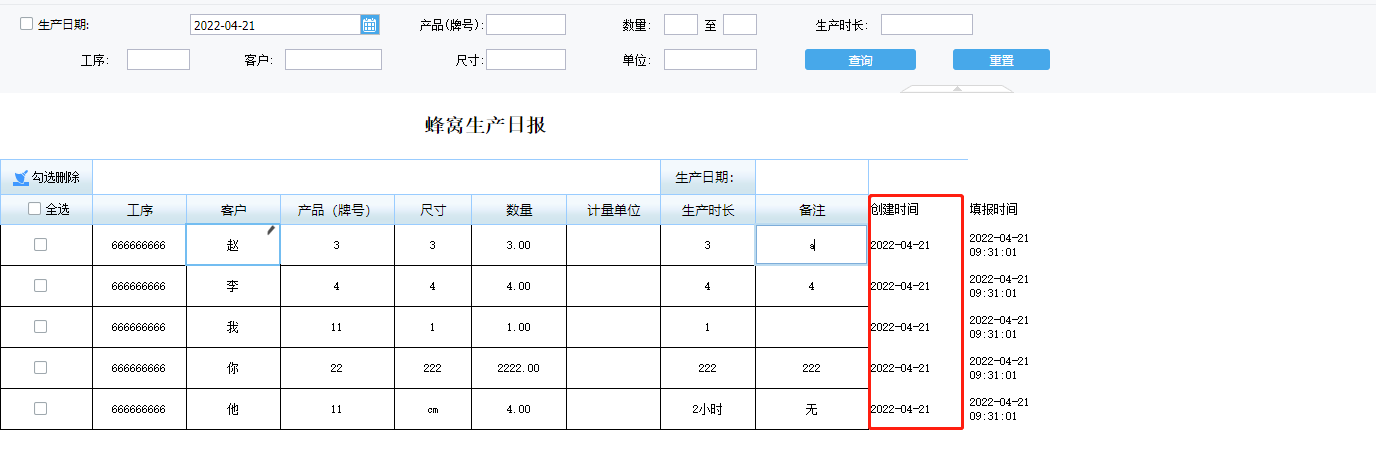The image size is (1376, 470).
Task: Tick the checkbox for the 赵 row
Action: [x=41, y=244]
